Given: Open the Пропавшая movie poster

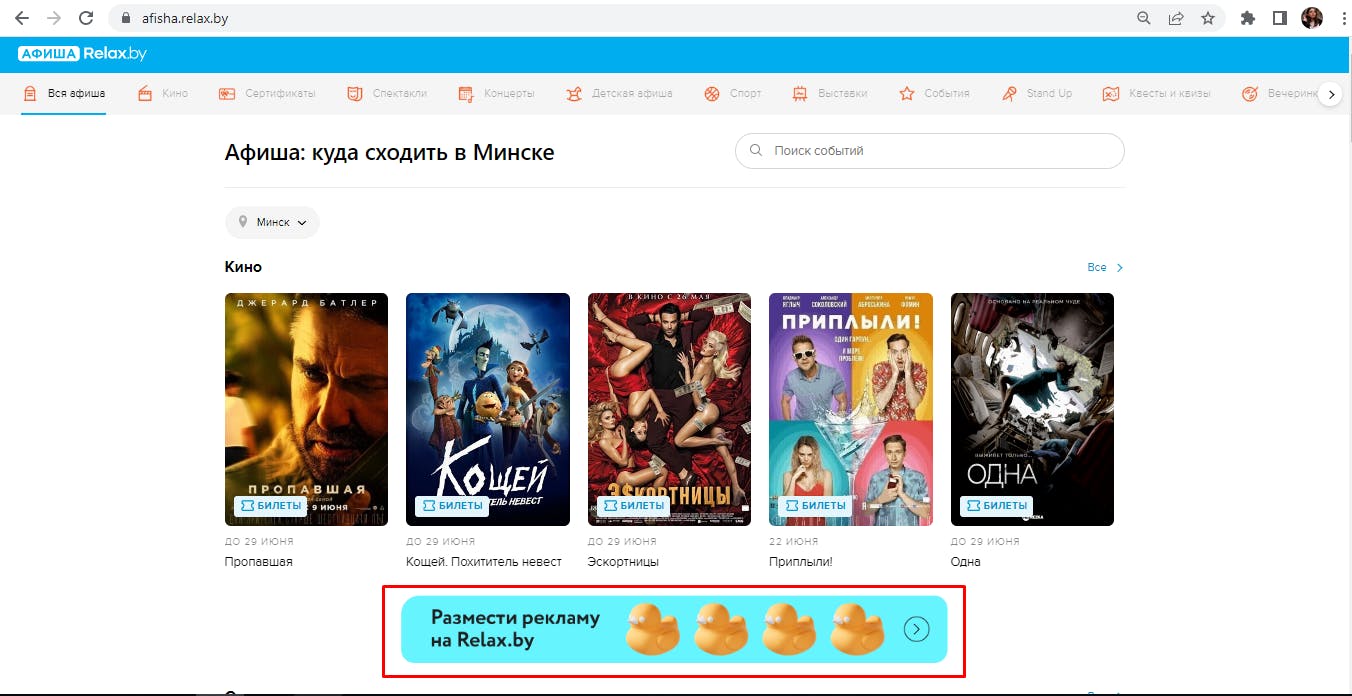Looking at the screenshot, I should pos(306,409).
